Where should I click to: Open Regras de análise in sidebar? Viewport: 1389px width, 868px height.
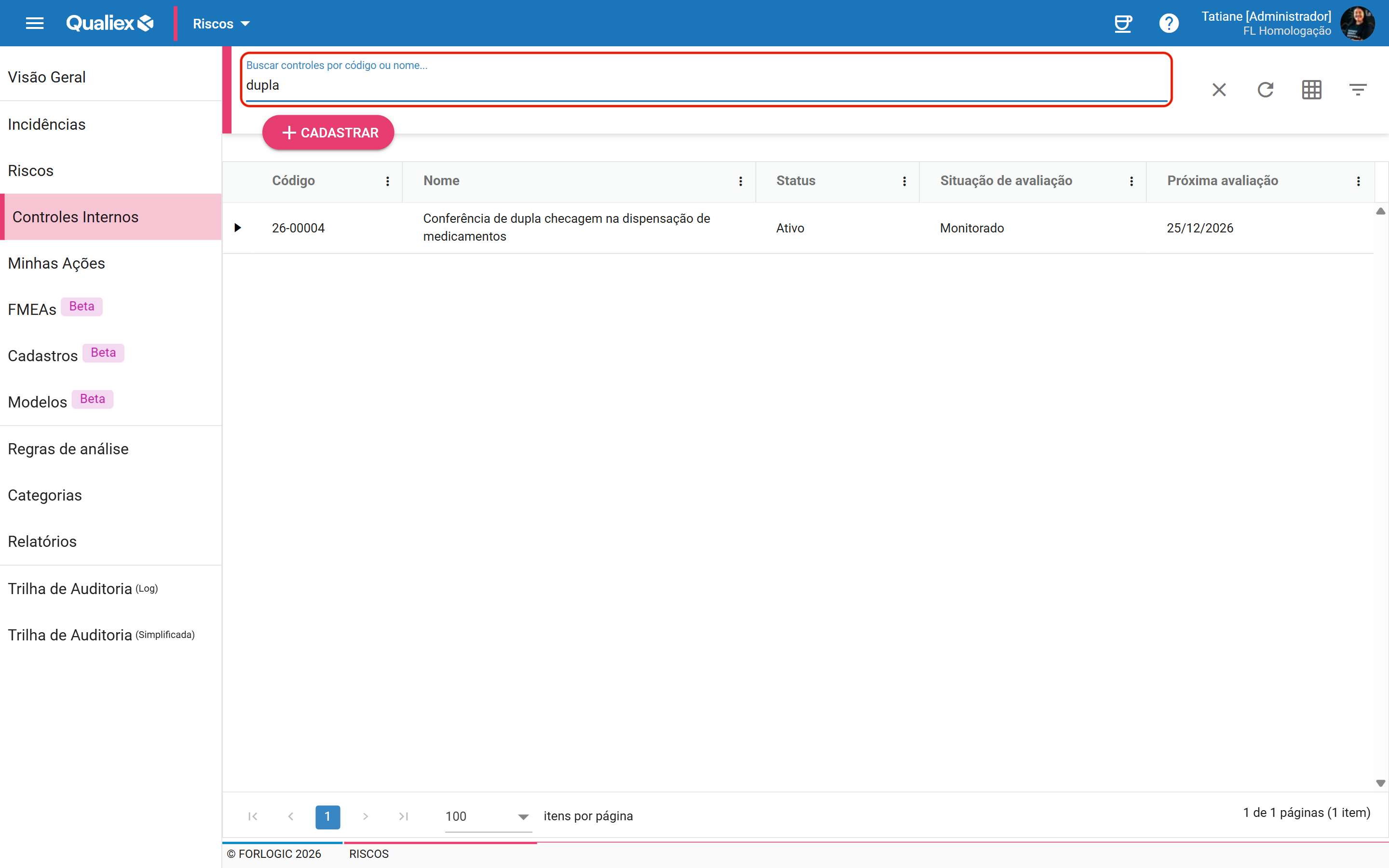click(x=111, y=449)
